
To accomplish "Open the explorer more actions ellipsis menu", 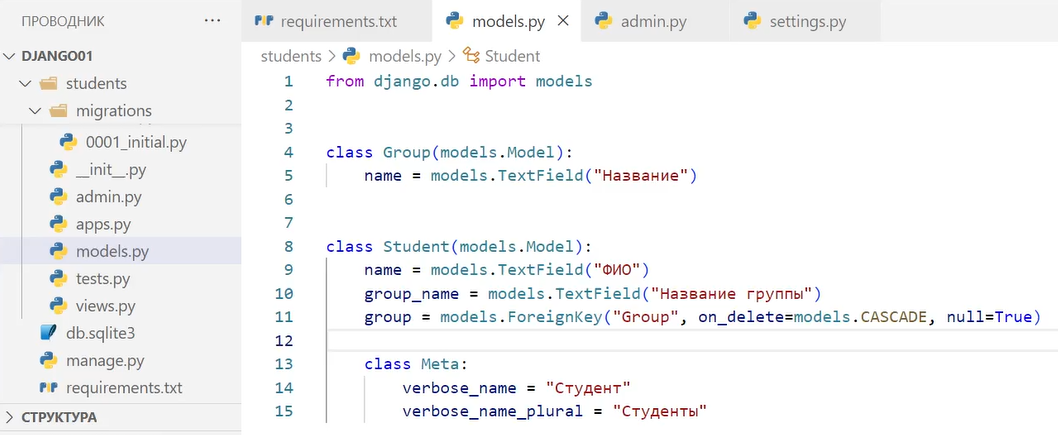I will click(212, 20).
